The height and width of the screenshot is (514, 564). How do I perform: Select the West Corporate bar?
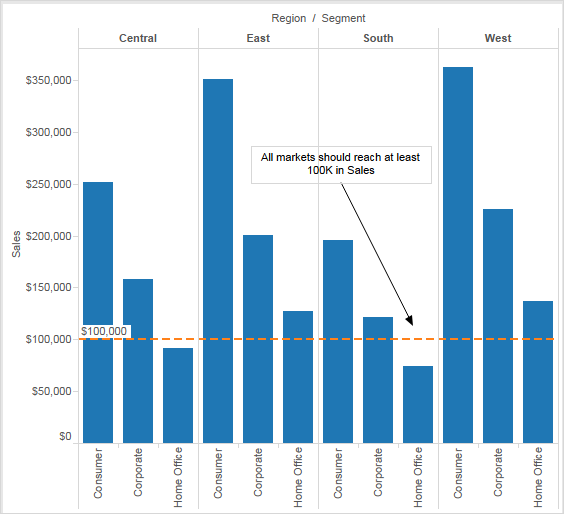[498, 326]
